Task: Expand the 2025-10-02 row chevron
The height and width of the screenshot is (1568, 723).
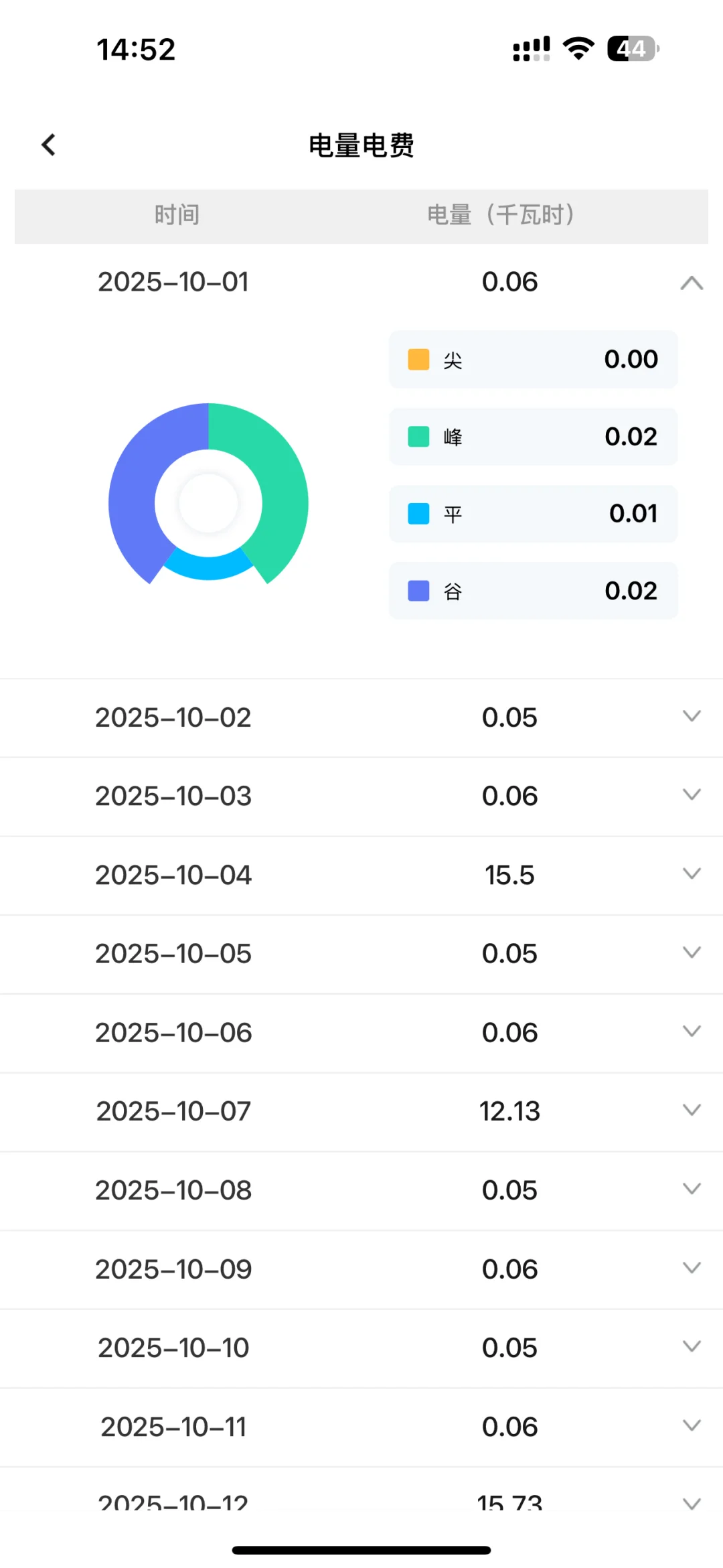Action: pyautogui.click(x=692, y=716)
